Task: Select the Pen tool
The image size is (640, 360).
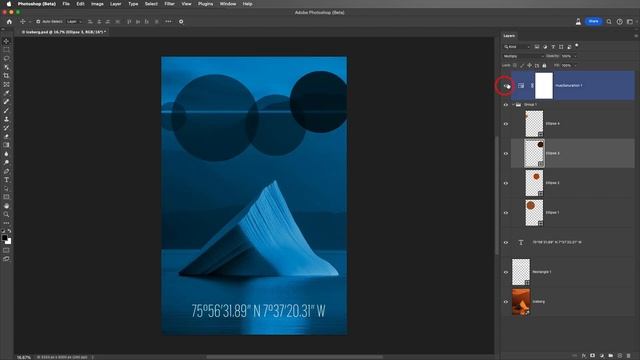Action: click(6, 171)
